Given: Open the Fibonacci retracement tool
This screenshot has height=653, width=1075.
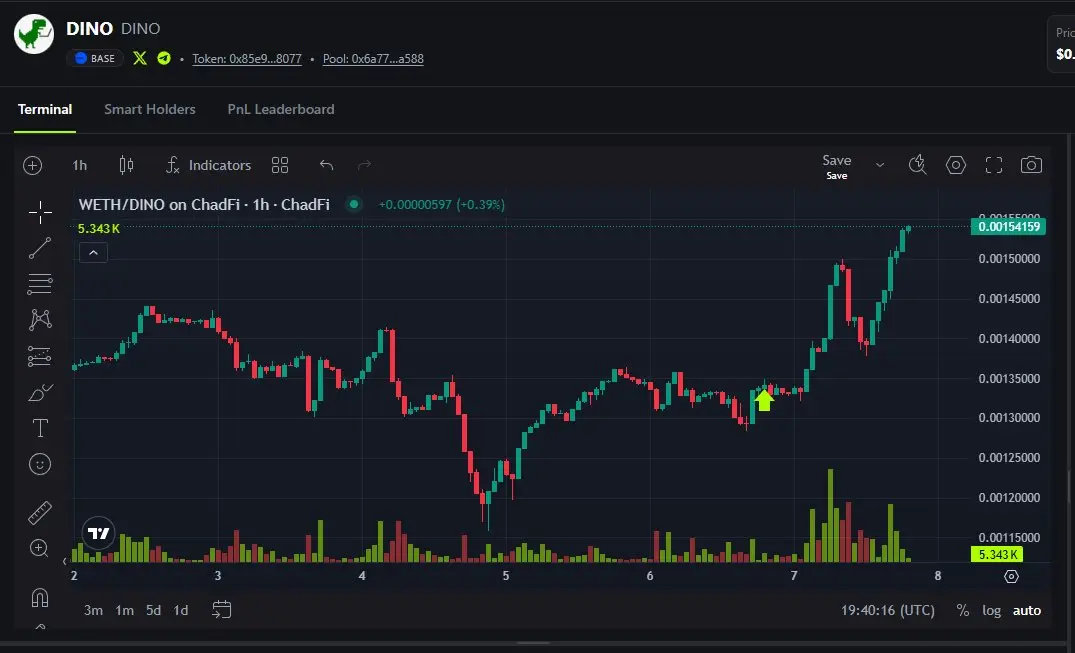Looking at the screenshot, I should [40, 283].
